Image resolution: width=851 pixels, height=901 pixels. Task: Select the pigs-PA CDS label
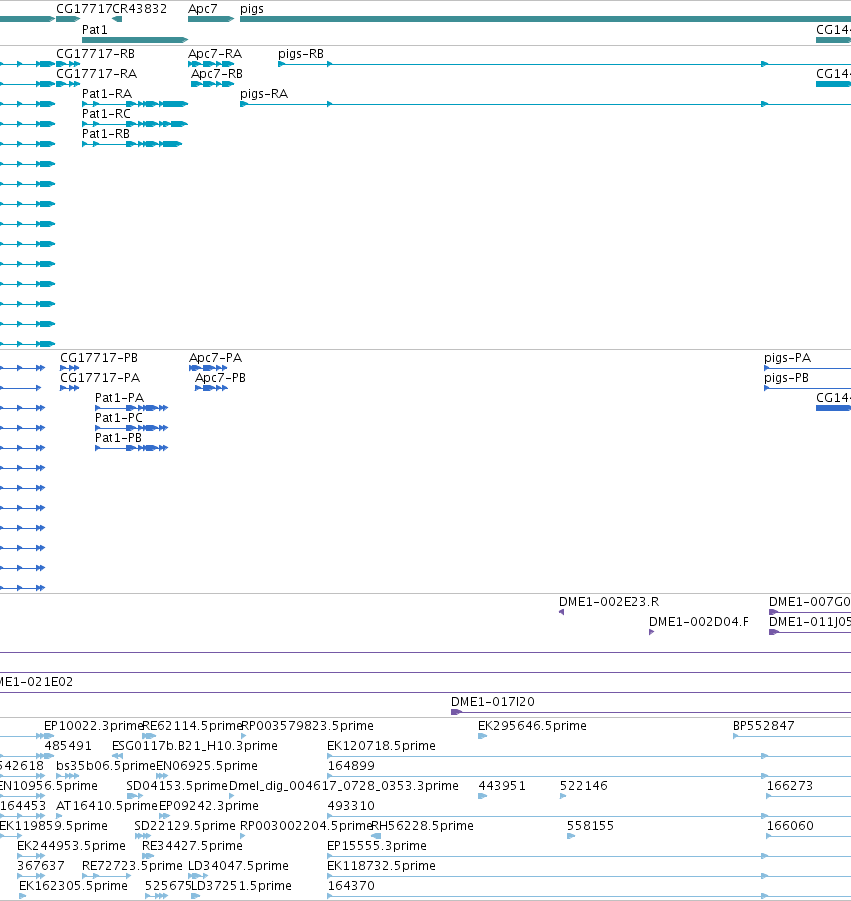(x=787, y=357)
